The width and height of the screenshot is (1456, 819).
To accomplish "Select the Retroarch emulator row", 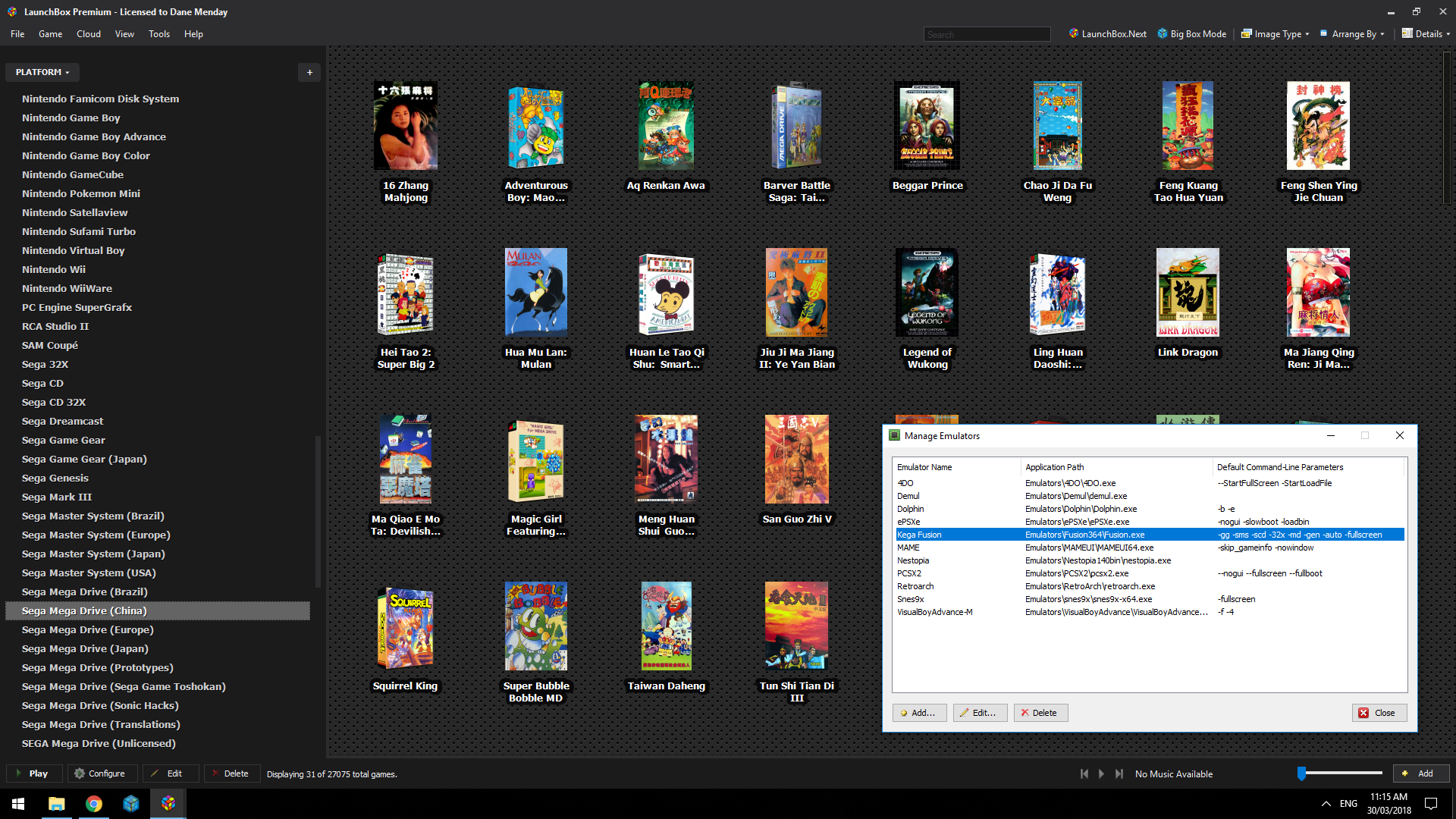I will (x=1150, y=586).
